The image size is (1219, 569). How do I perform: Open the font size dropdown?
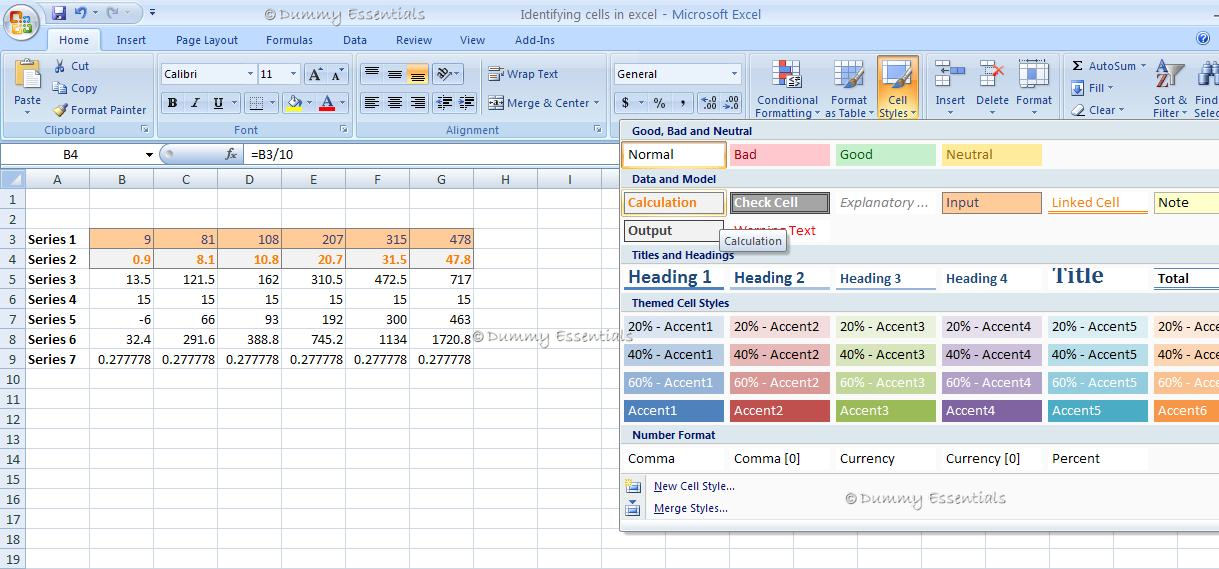[293, 74]
